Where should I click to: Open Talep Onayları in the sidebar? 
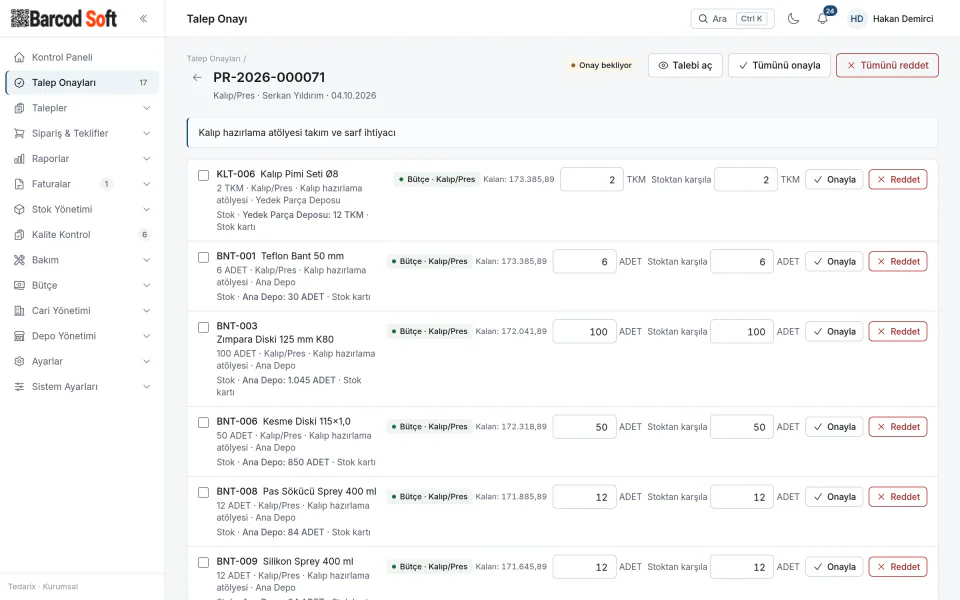pyautogui.click(x=82, y=83)
